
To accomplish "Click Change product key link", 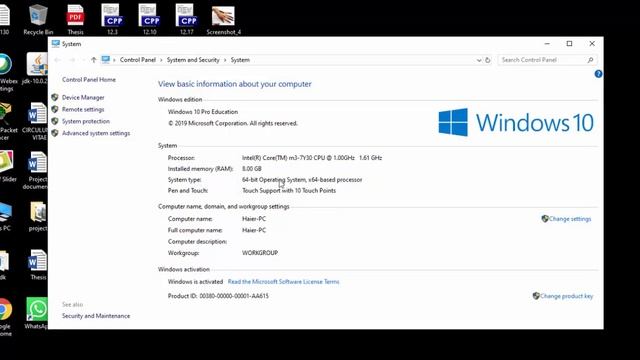I will (x=567, y=296).
